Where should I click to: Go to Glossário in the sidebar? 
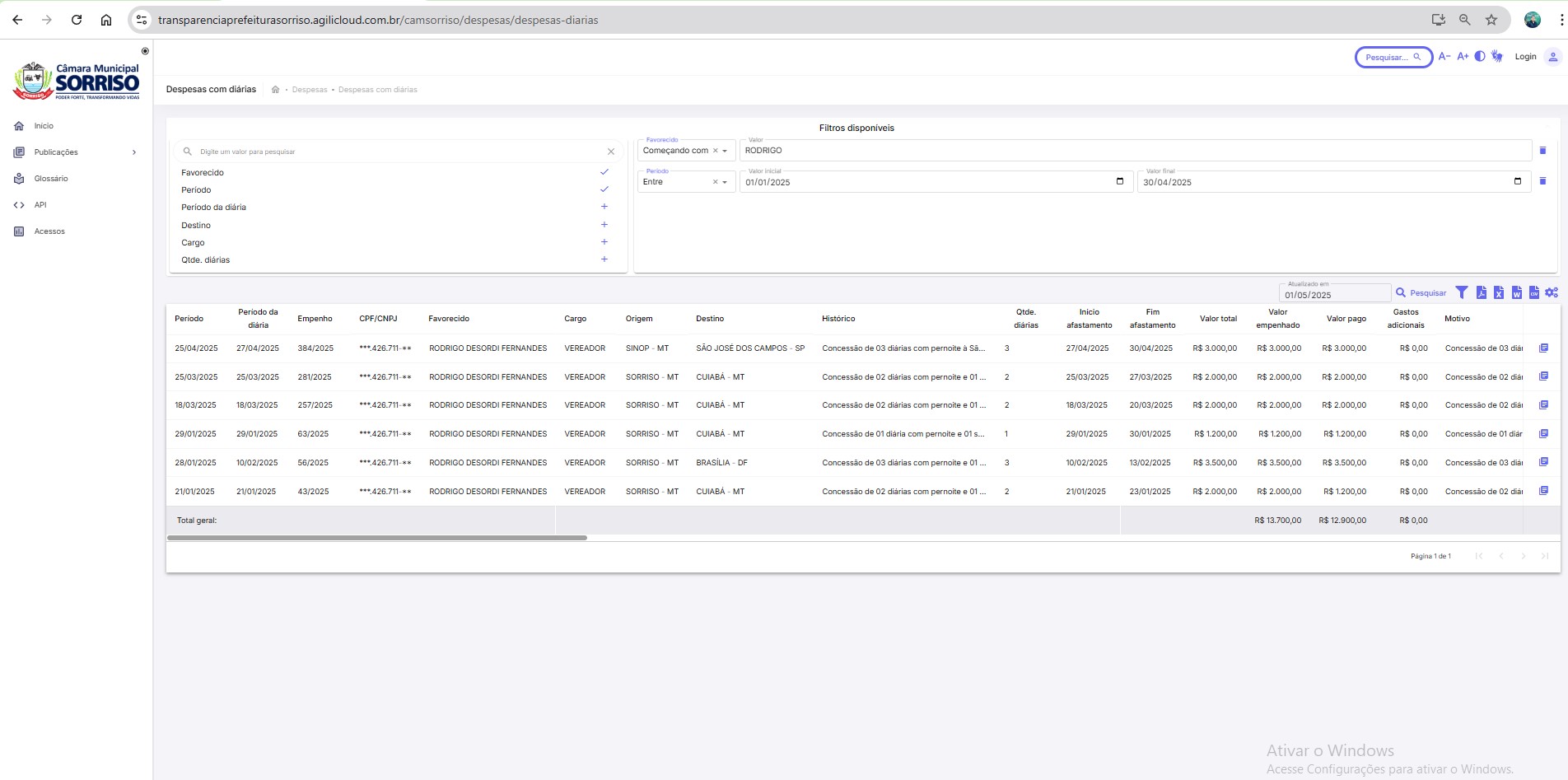[x=51, y=179]
